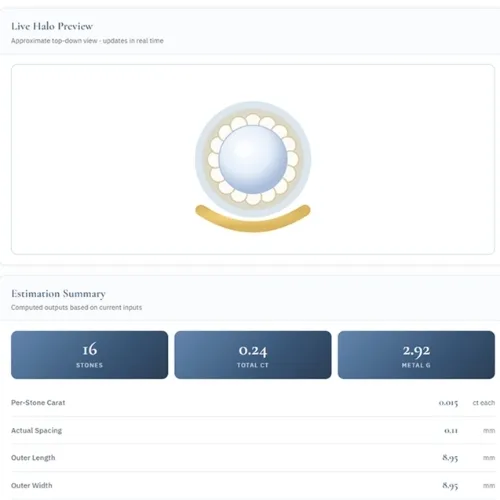500x500 pixels.
Task: Click the 0.11 actual spacing value
Action: 451,431
